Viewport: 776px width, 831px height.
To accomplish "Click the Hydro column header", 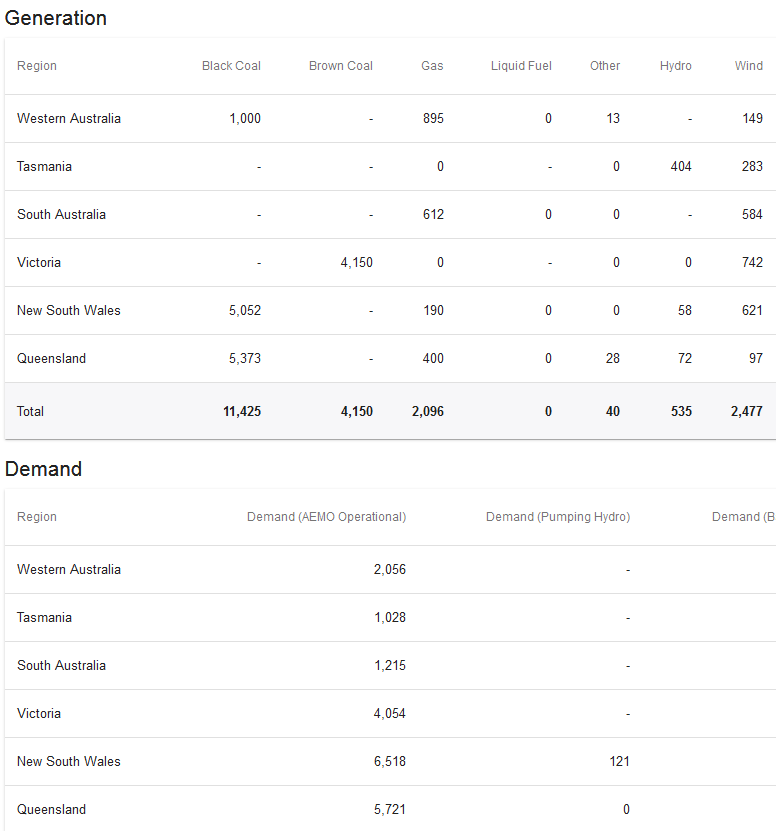I will point(676,66).
